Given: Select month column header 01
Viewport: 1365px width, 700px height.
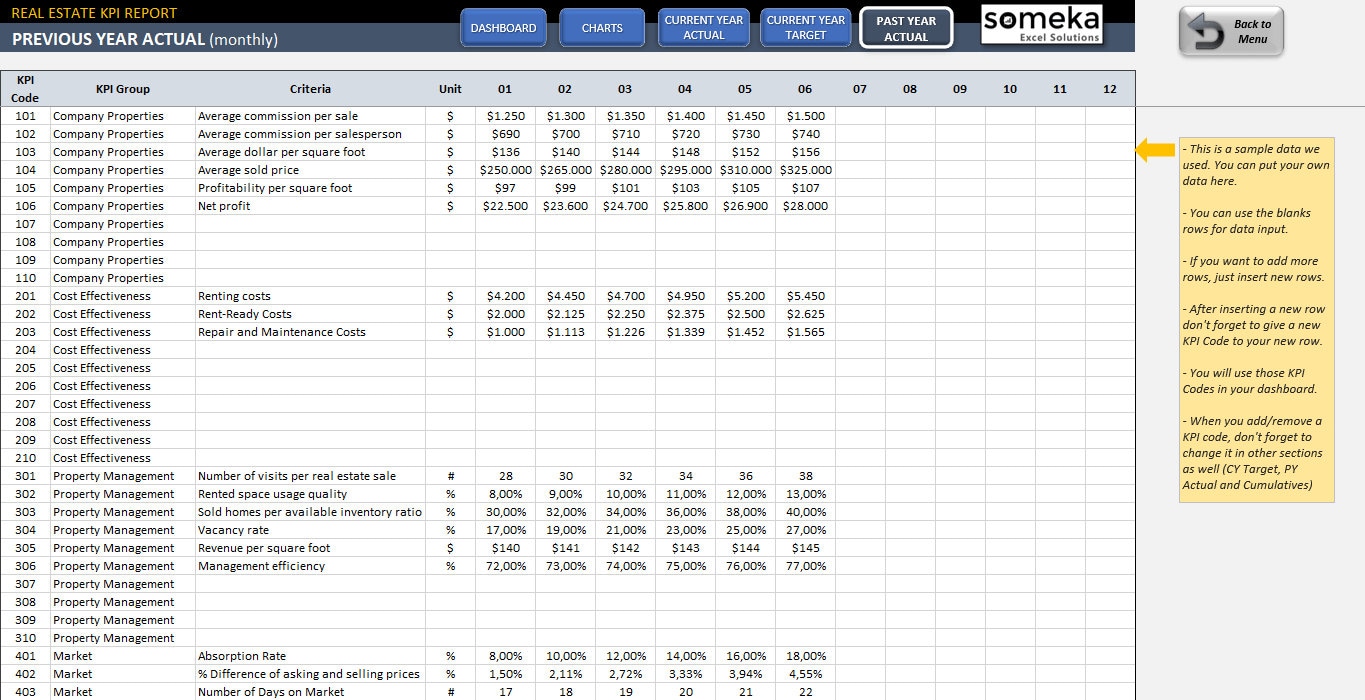Looking at the screenshot, I should click(x=505, y=89).
